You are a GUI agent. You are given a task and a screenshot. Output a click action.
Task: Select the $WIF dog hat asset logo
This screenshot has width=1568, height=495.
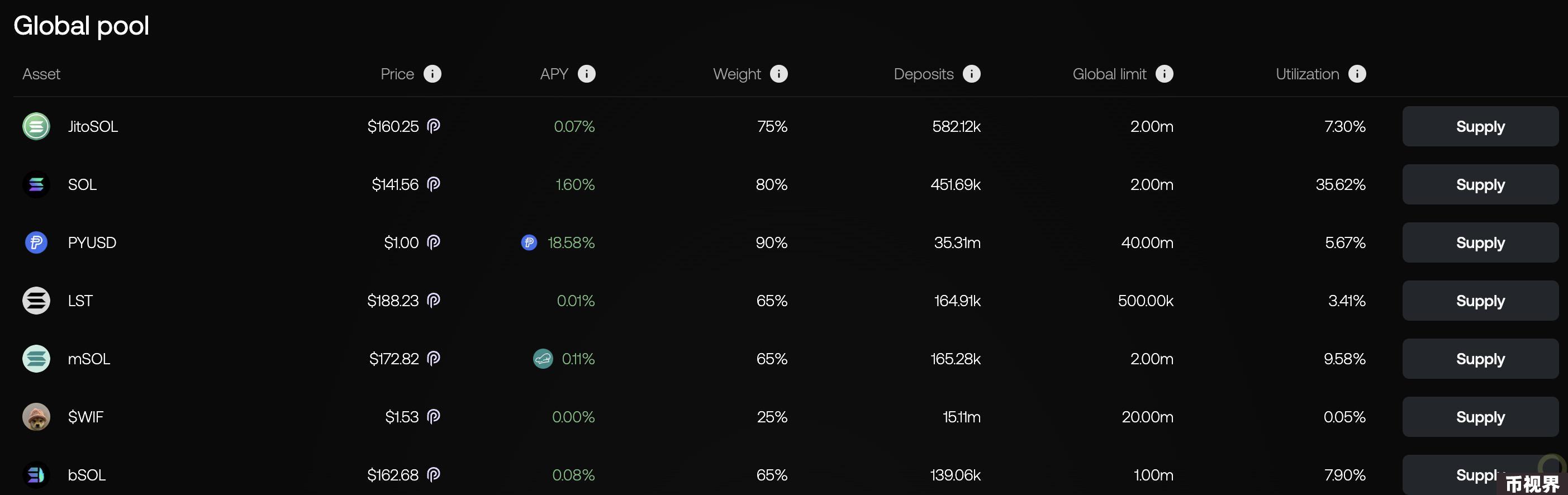36,416
